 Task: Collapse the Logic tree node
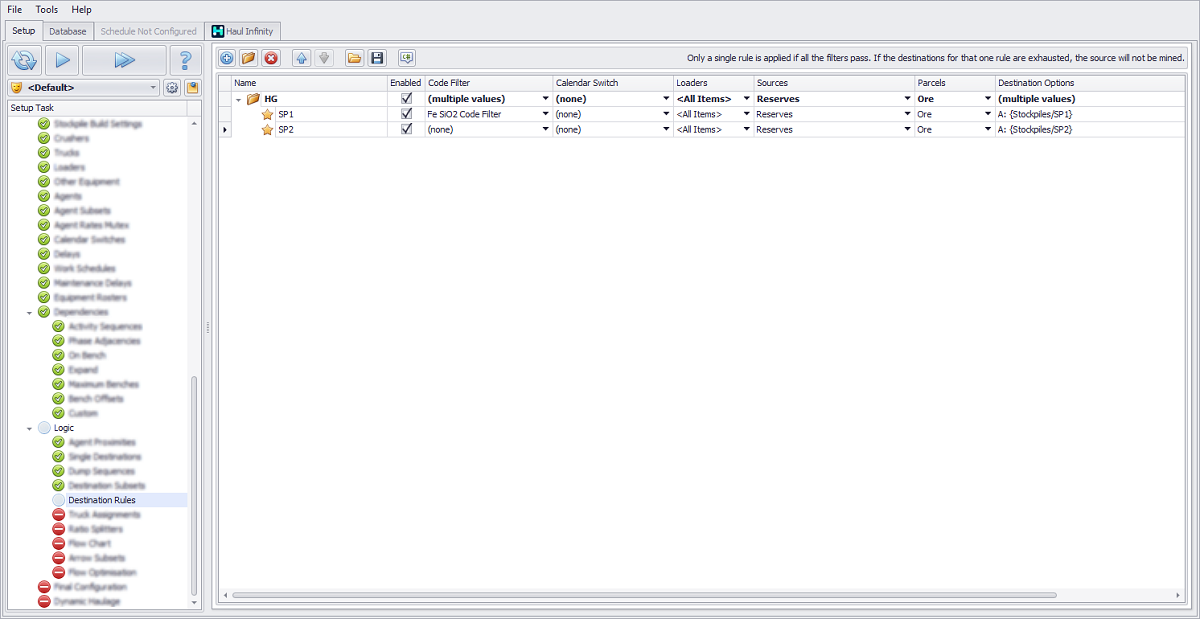[29, 428]
